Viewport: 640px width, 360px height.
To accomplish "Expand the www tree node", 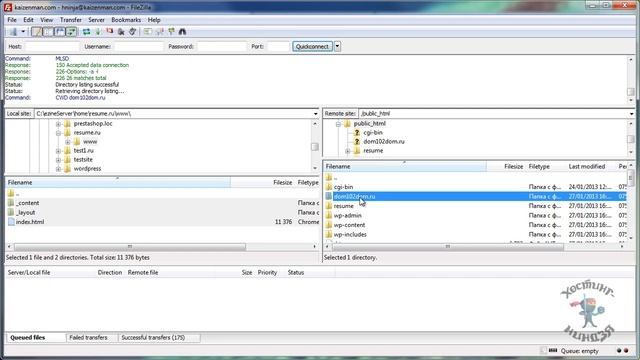I will click(x=68, y=142).
